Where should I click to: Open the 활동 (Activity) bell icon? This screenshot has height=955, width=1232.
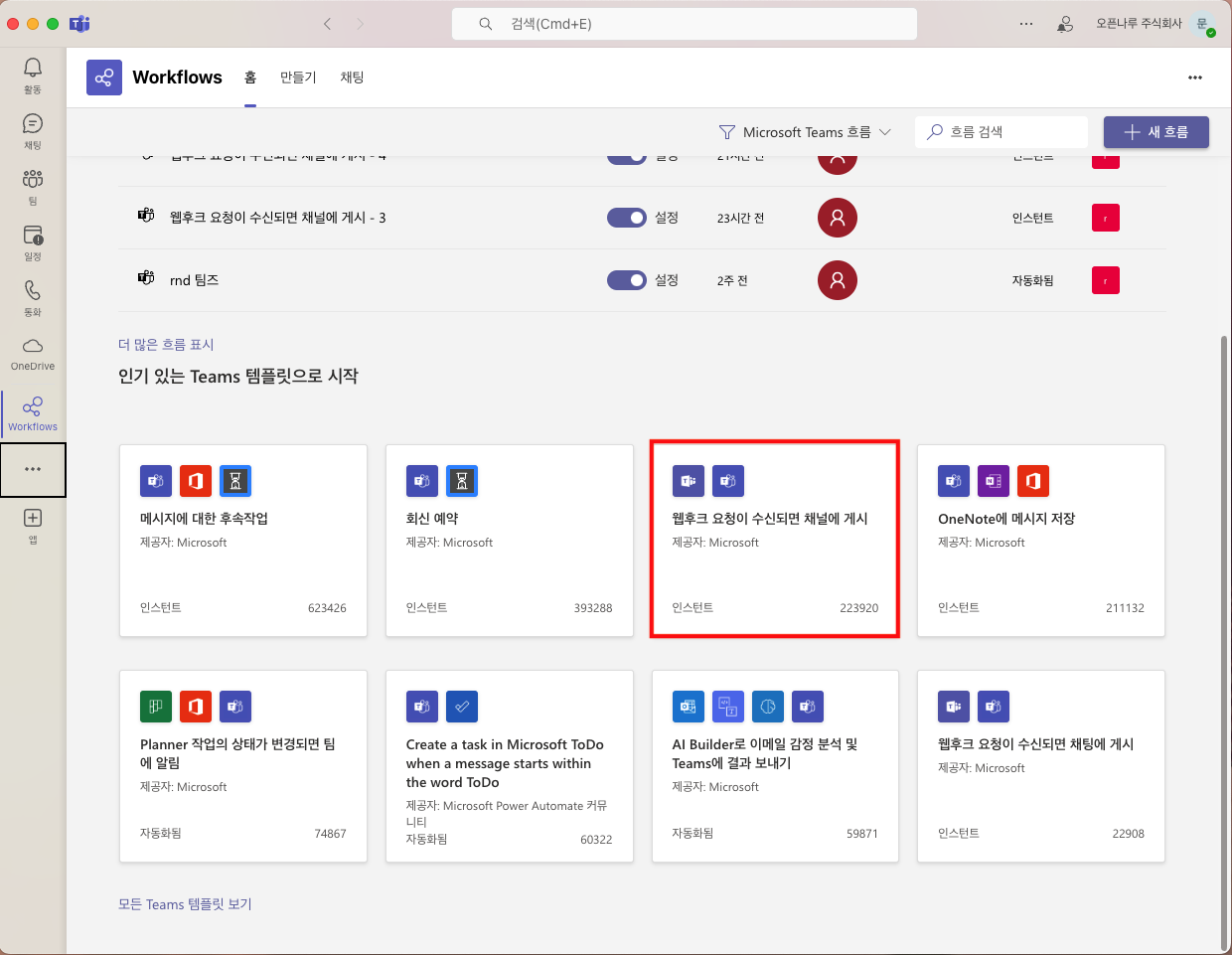[x=33, y=74]
